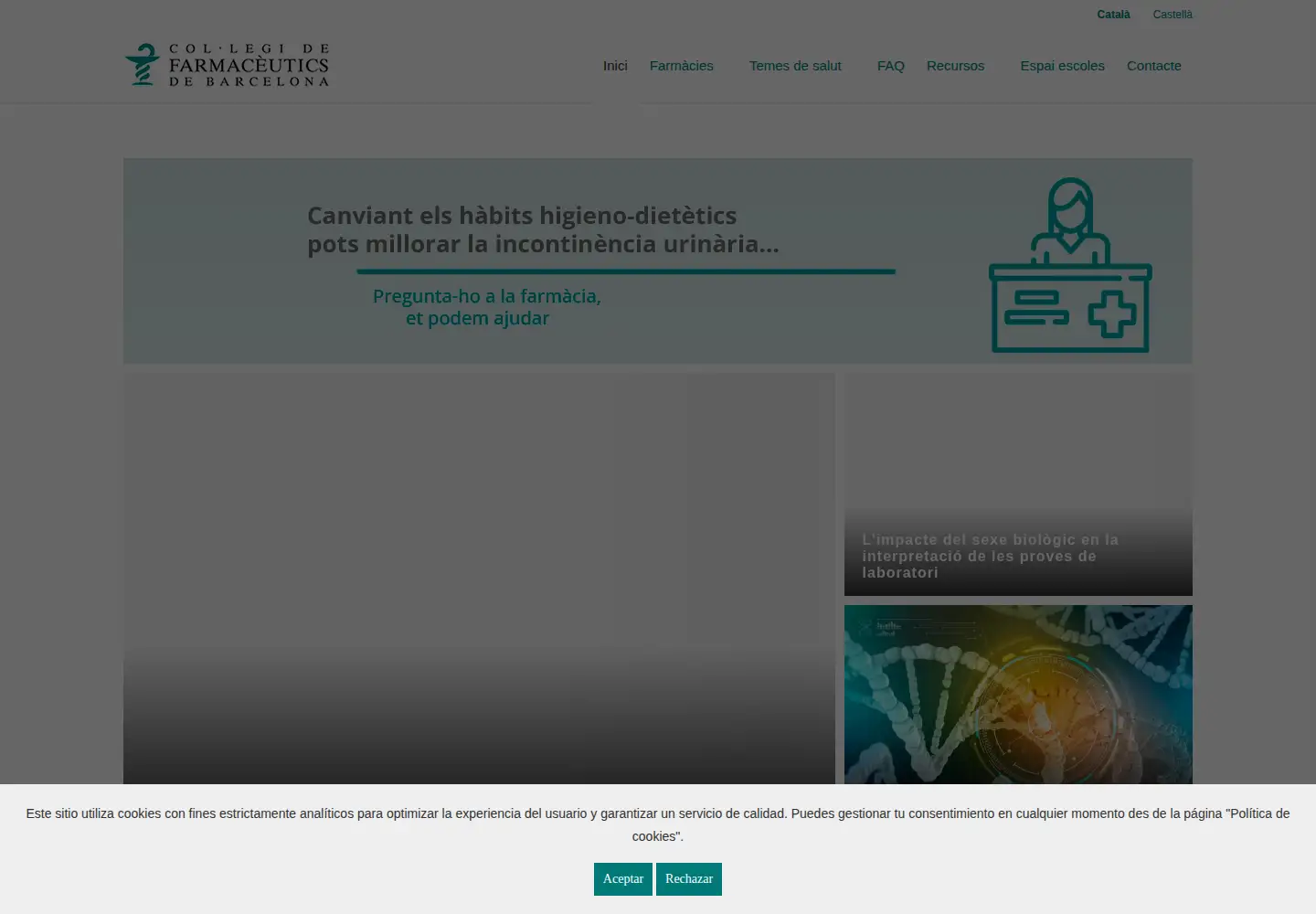Viewport: 1316px width, 914px height.
Task: Go to the Contacte page
Action: (x=1154, y=66)
